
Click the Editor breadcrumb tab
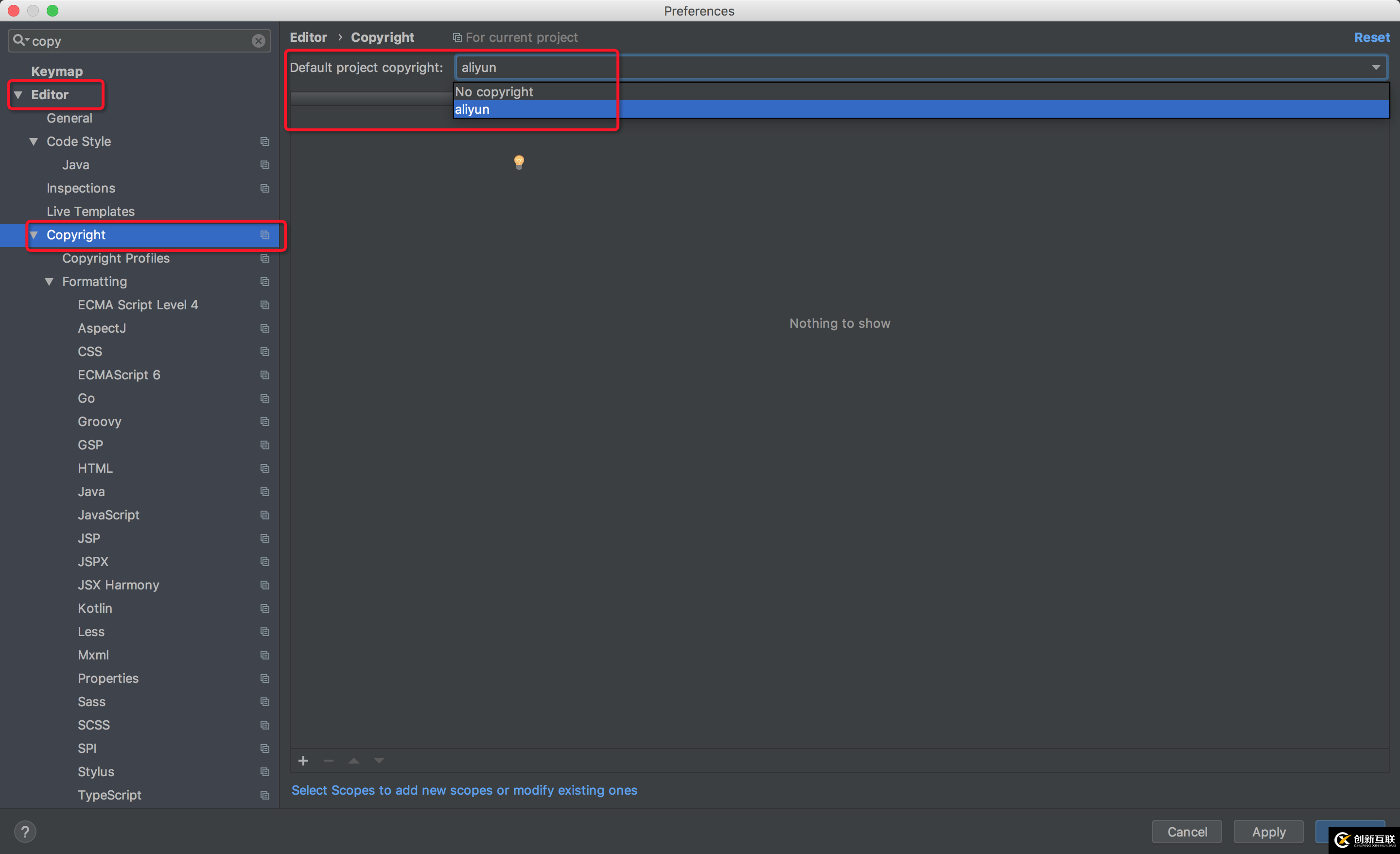[308, 36]
